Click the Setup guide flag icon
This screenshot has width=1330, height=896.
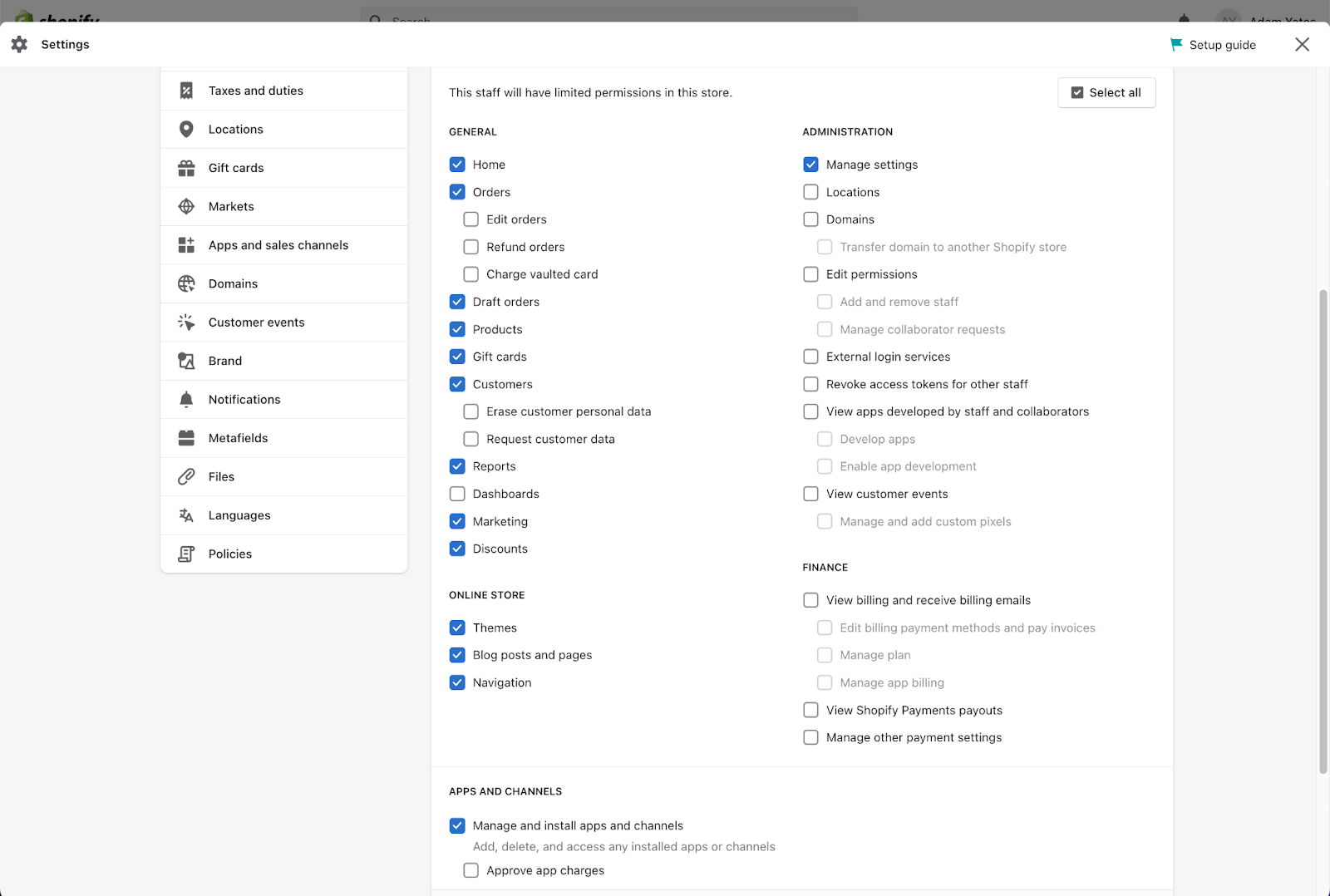1176,45
